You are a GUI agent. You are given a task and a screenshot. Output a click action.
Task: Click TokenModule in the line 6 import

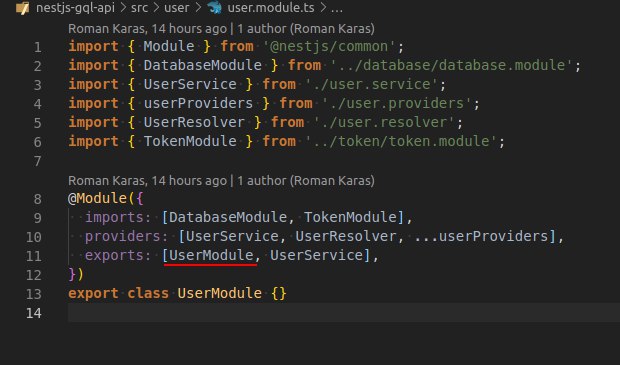click(190, 141)
